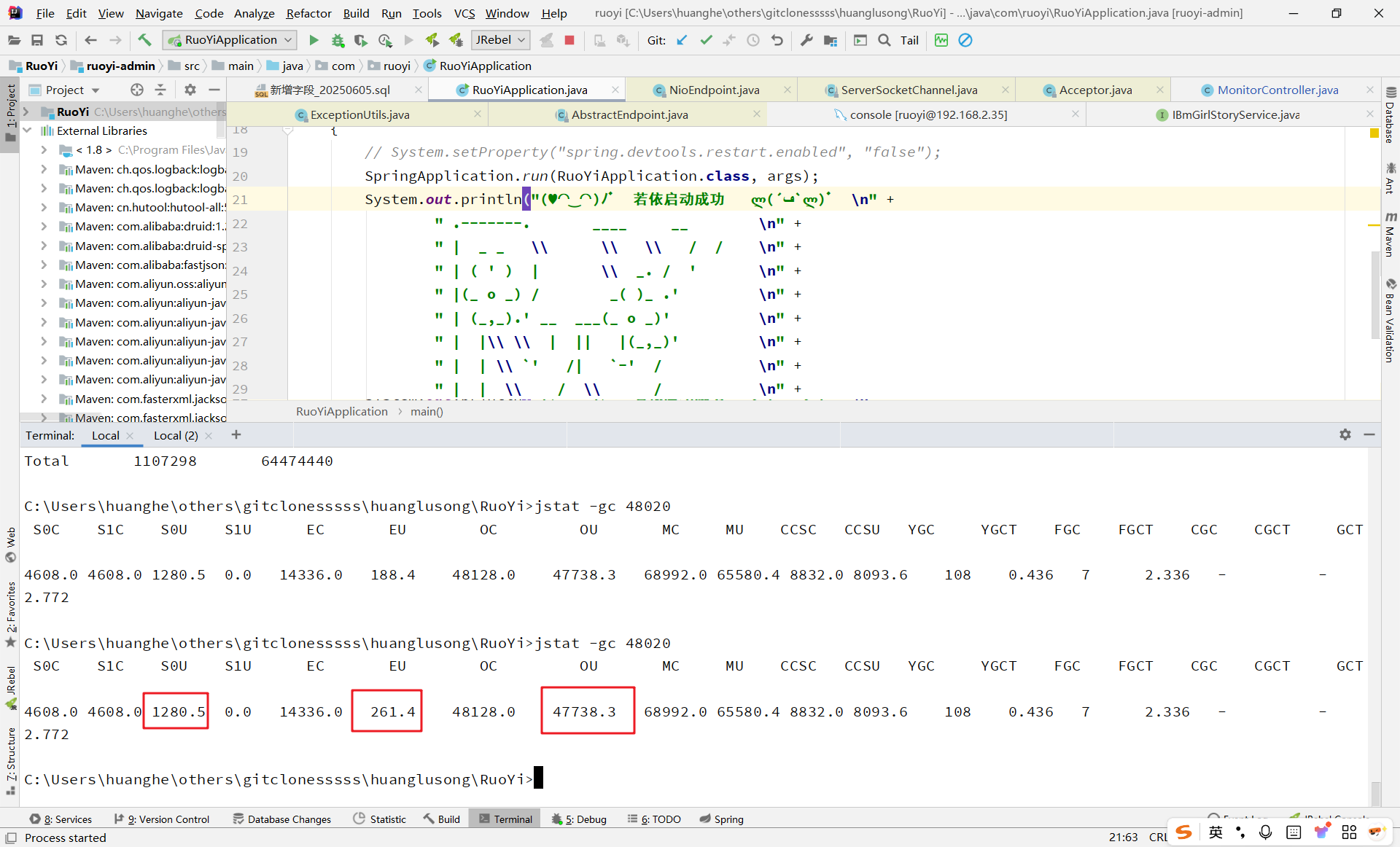
Task: Expand the Maven: cn.hutool:hutool-all library node
Action: click(44, 208)
